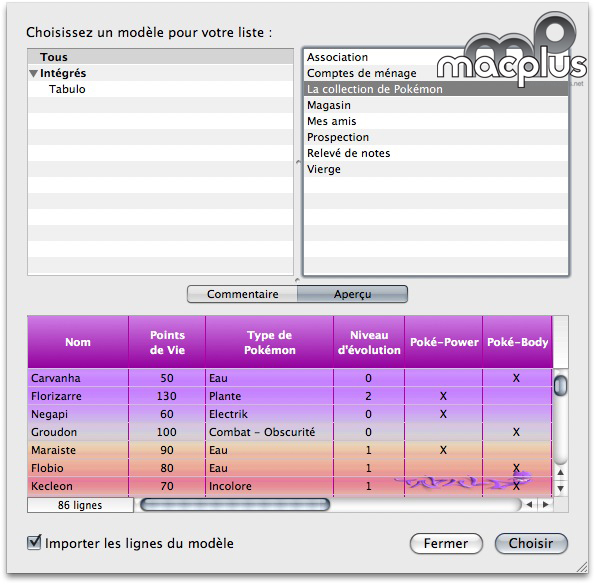Image resolution: width=595 pixels, height=584 pixels.
Task: Click the Fermer button
Action: (x=446, y=543)
